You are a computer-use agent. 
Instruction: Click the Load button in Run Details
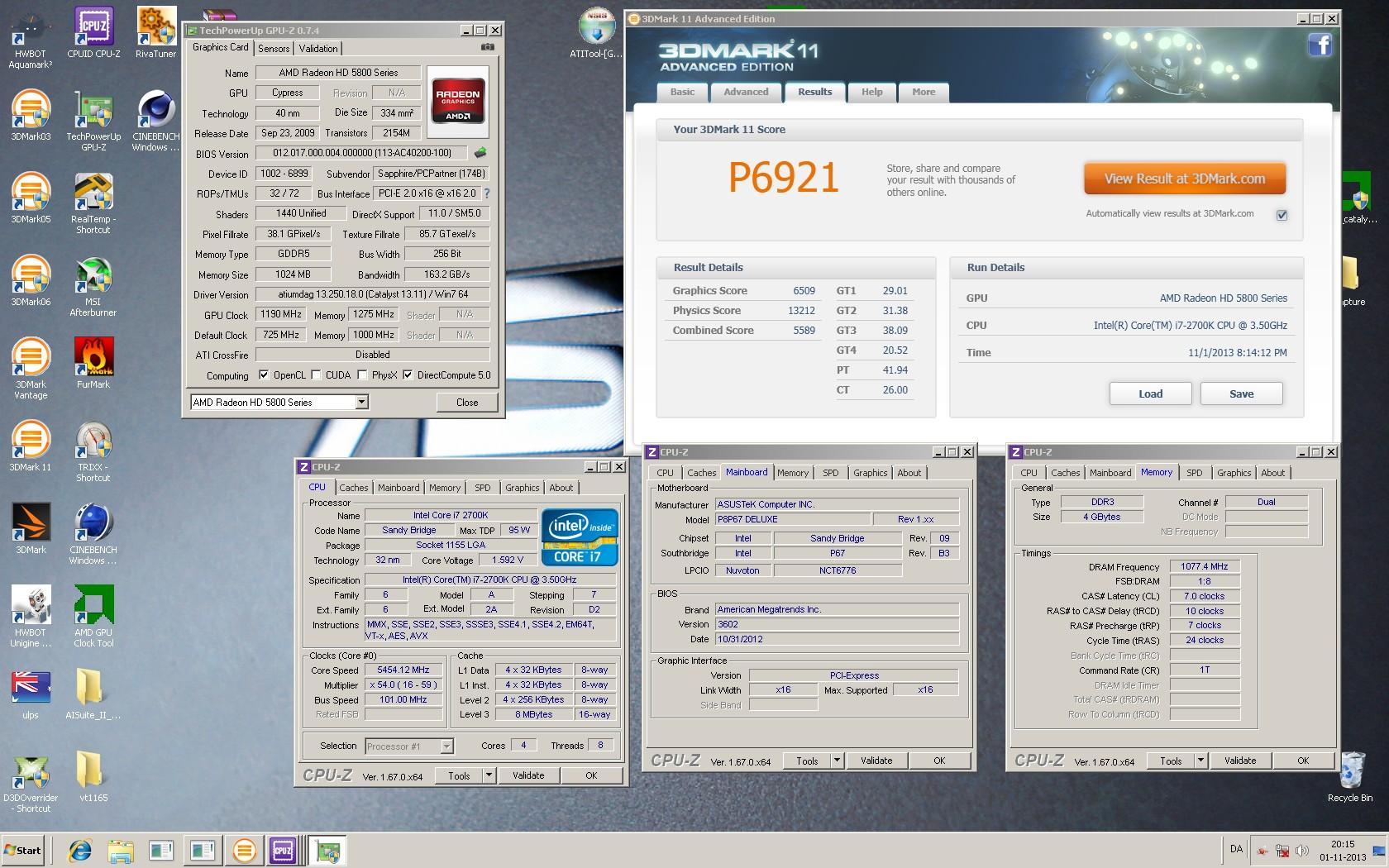[x=1150, y=393]
